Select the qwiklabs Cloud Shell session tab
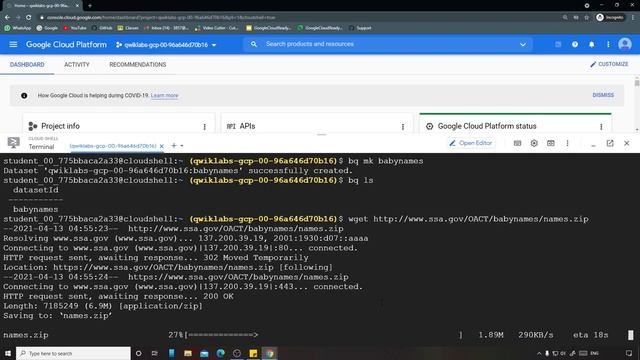This screenshot has height=360, width=640. [113, 146]
